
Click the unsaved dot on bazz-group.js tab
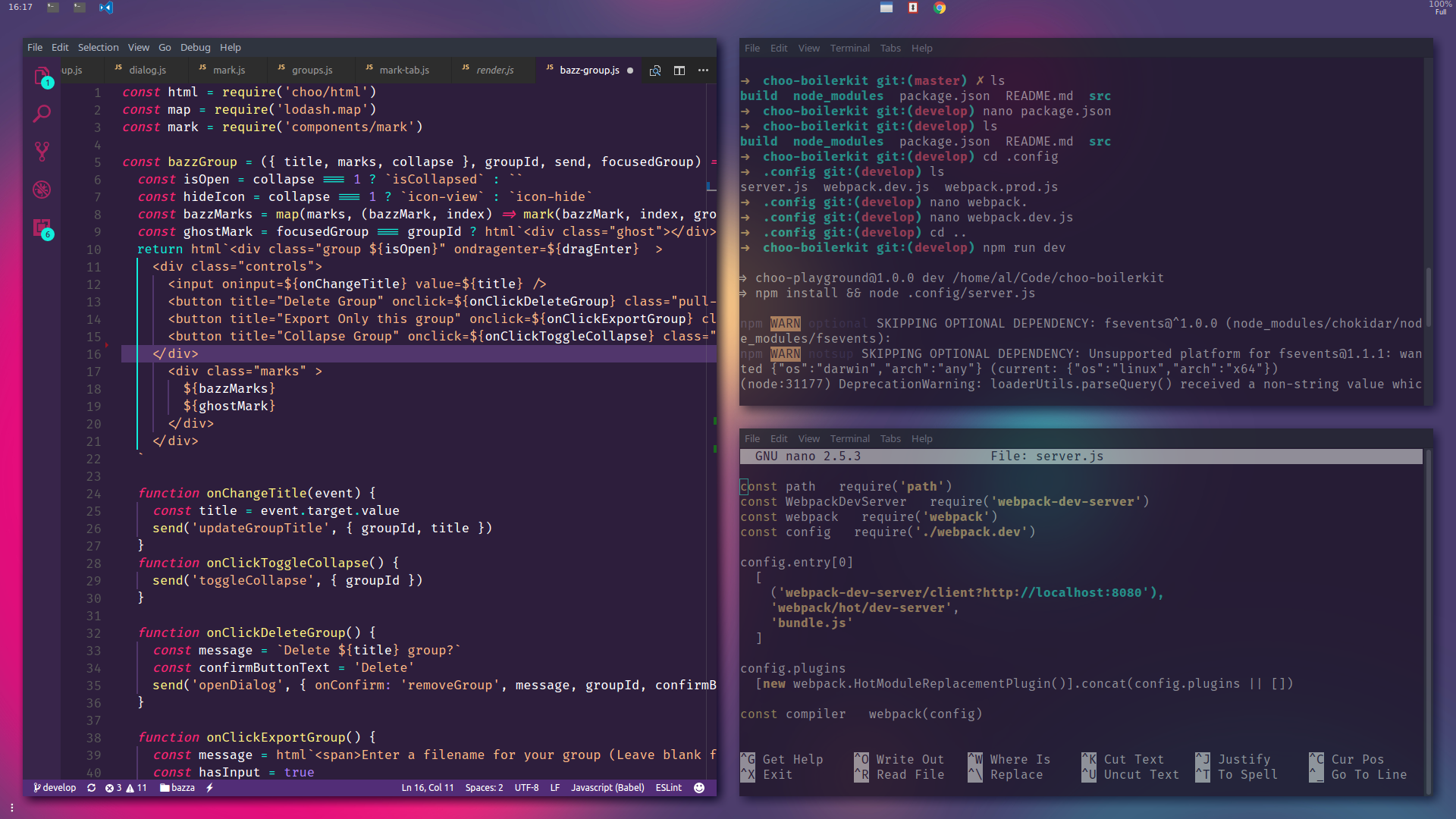(630, 71)
